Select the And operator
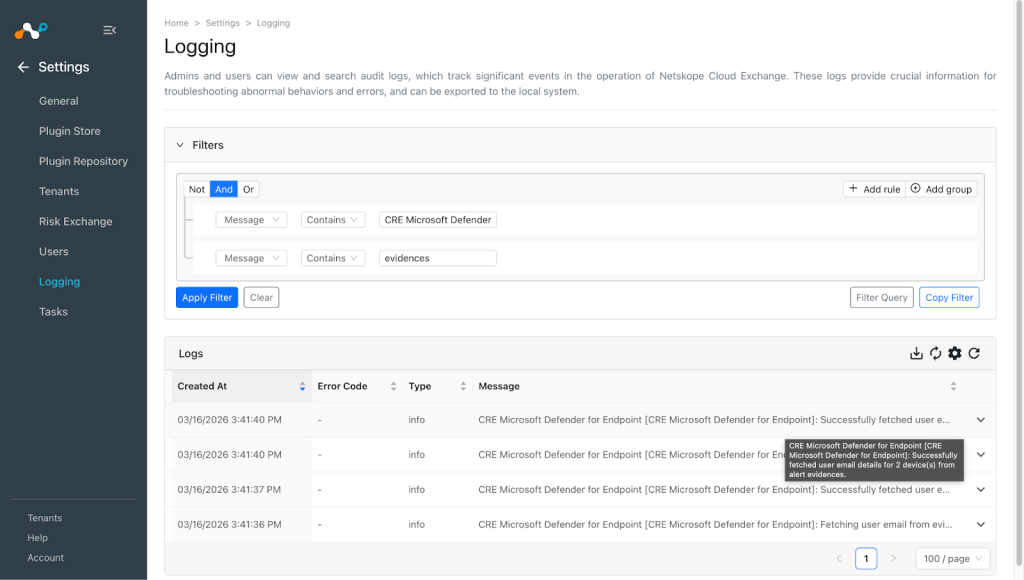Image resolution: width=1024 pixels, height=580 pixels. tap(224, 189)
